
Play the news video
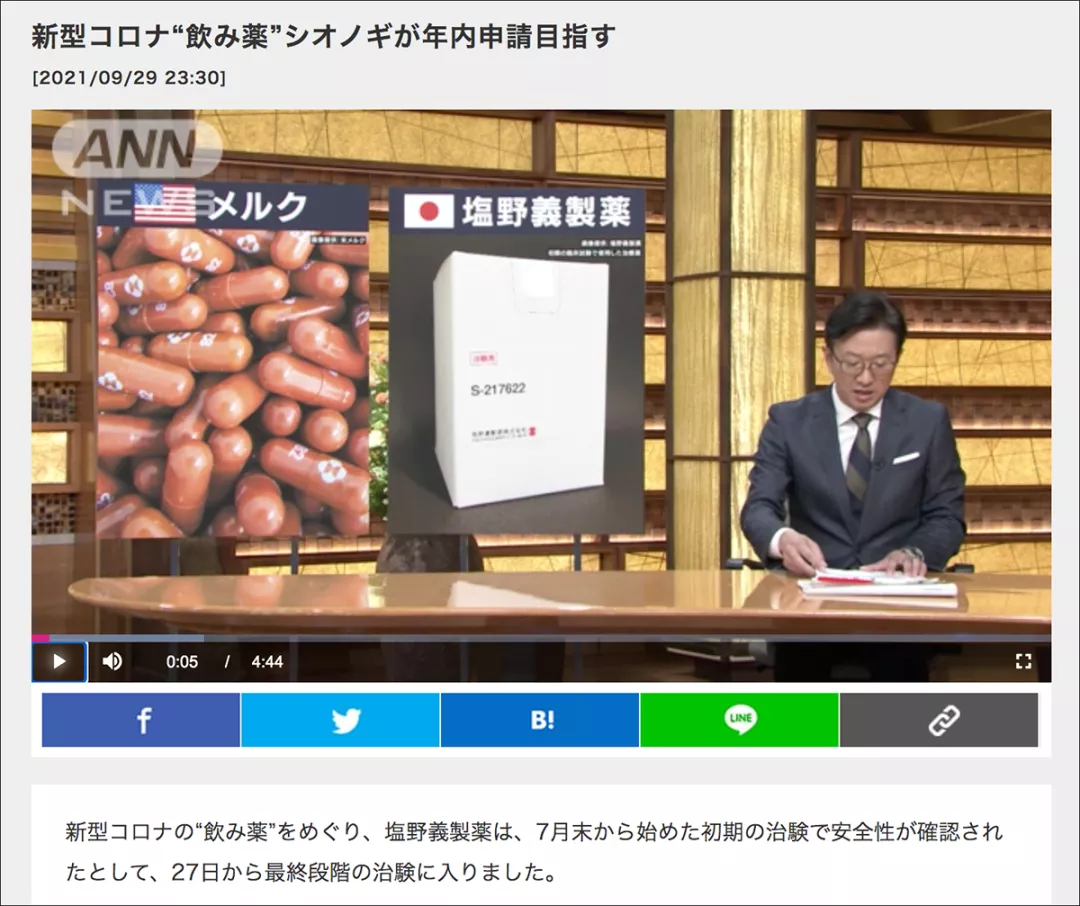pyautogui.click(x=59, y=661)
